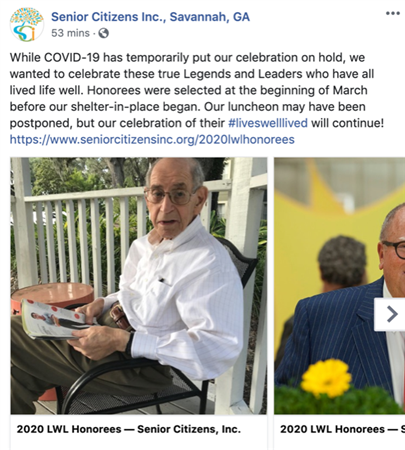Open the seniorcitizensinc.org 2020lwlhonorees URL
The width and height of the screenshot is (405, 450).
click(152, 139)
